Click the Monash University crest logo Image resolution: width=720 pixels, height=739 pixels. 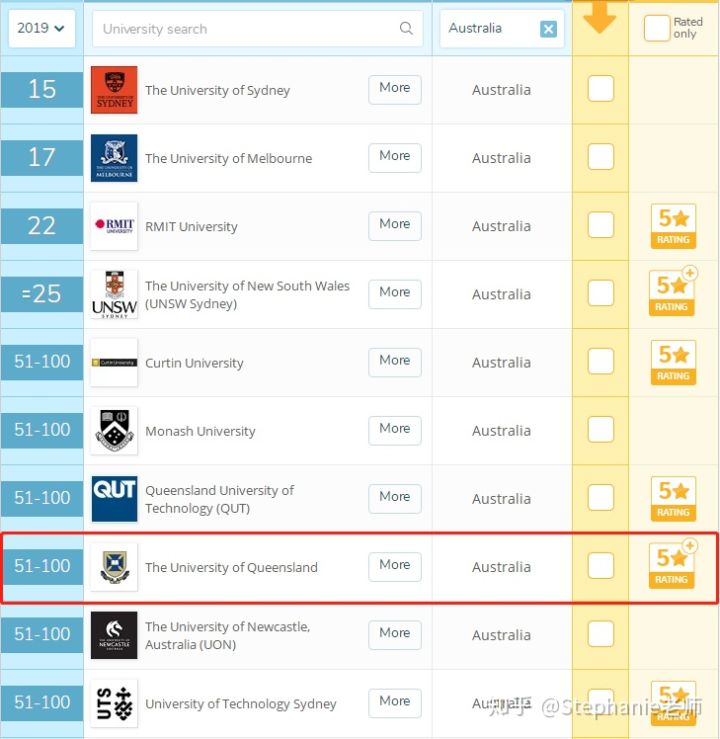coord(114,430)
